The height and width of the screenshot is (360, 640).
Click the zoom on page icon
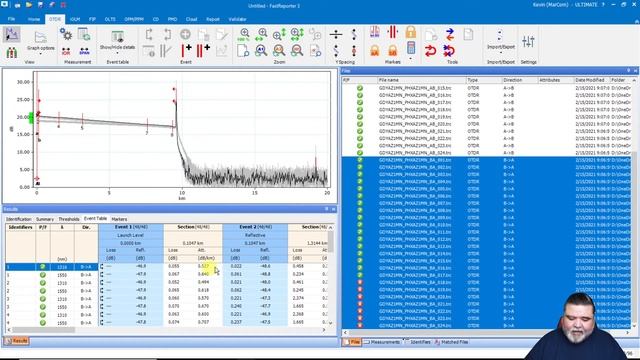pos(243,51)
